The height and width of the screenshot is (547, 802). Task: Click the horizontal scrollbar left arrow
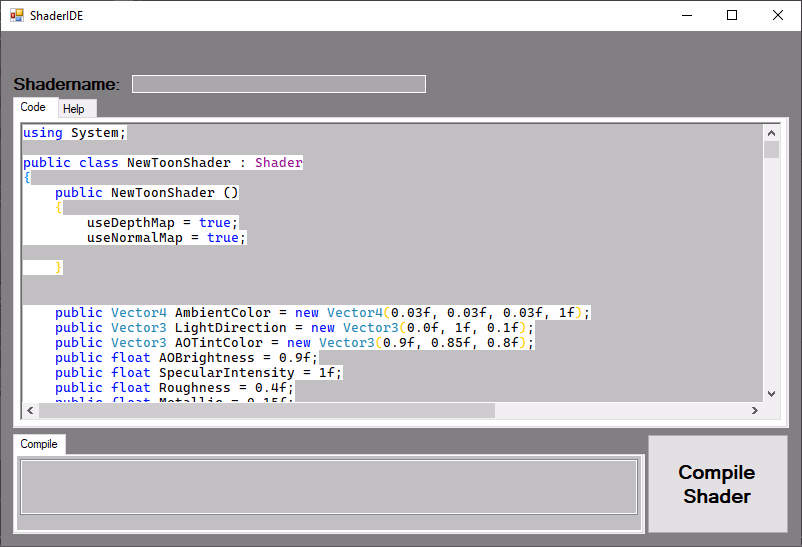[x=30, y=410]
